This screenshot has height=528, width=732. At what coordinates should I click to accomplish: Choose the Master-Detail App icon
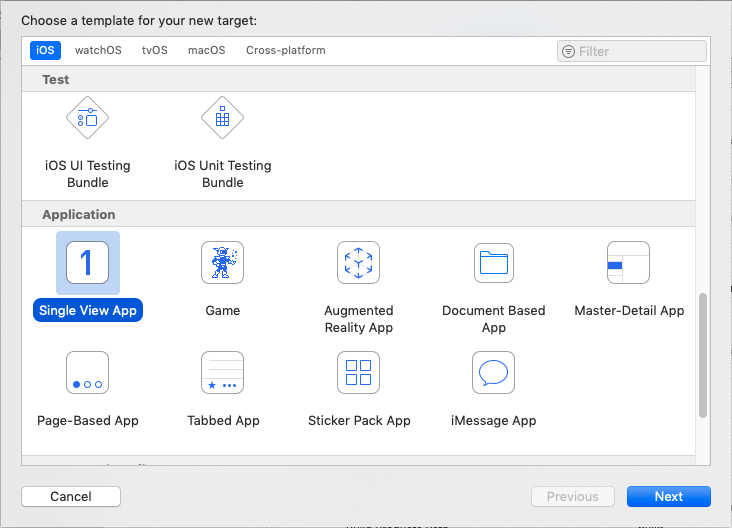tap(628, 263)
